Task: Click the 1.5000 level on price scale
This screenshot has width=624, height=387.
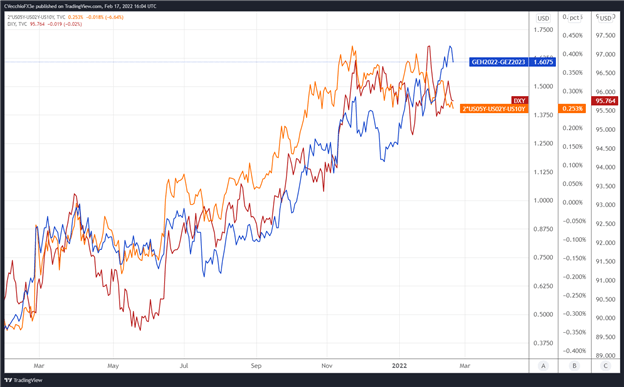Action: 543,86
